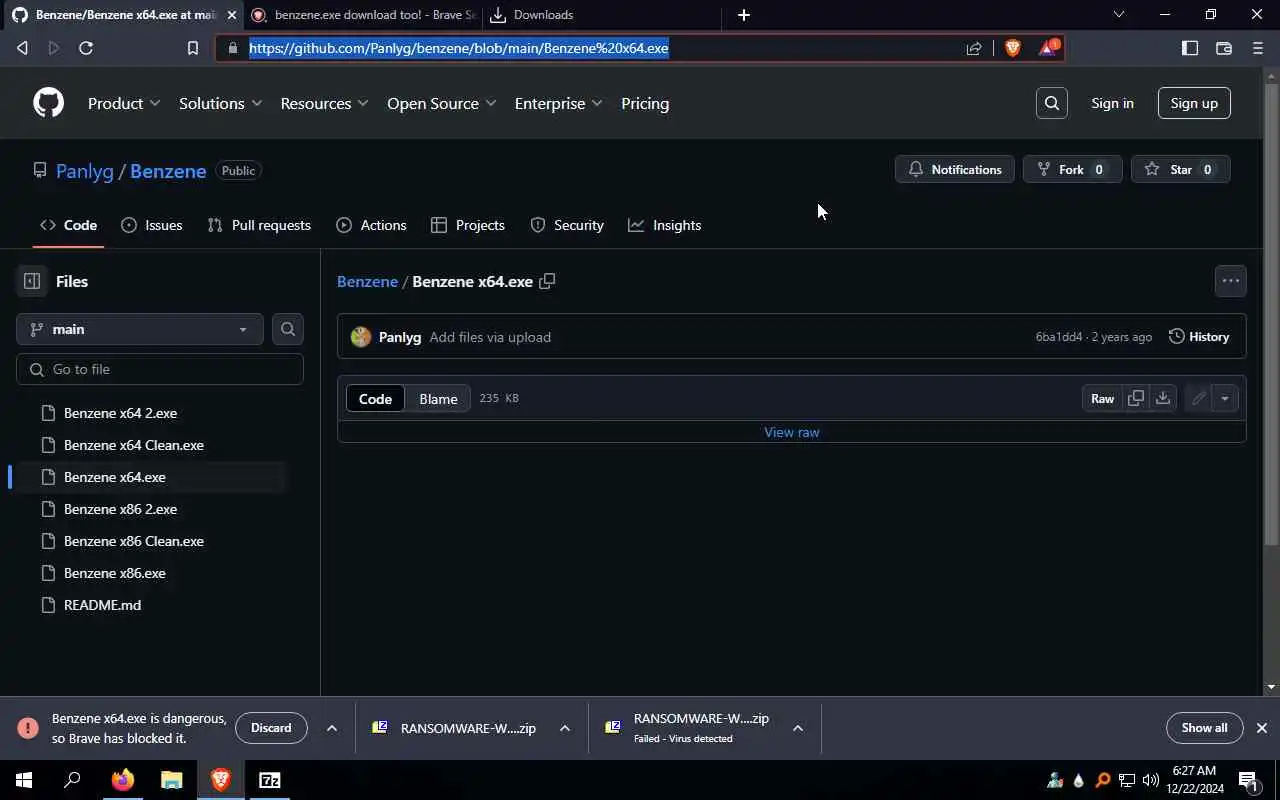Click the Fork button
1280x800 pixels.
1072,169
